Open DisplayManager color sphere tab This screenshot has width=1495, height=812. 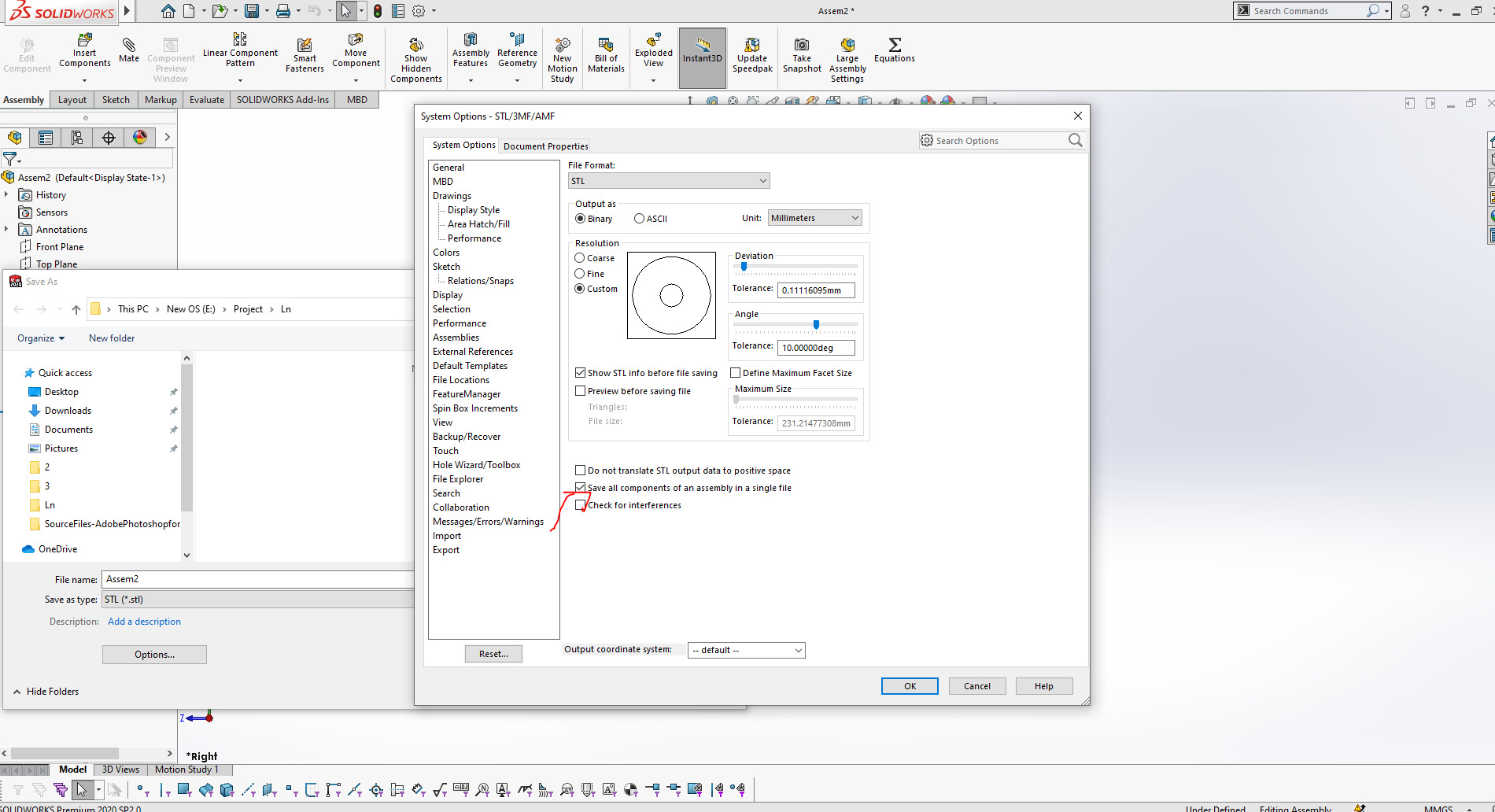pos(140,138)
